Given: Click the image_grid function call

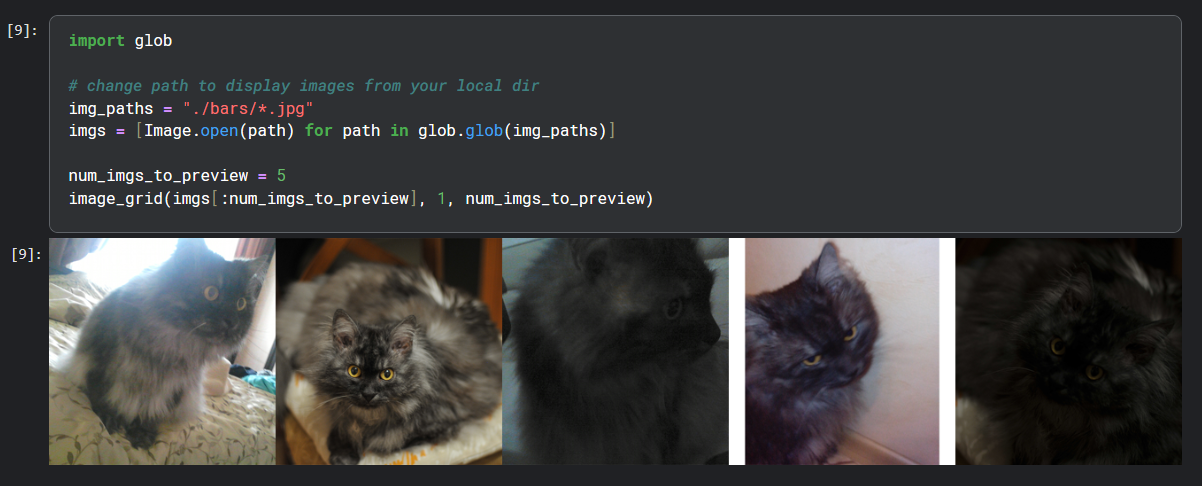Looking at the screenshot, I should (x=360, y=199).
